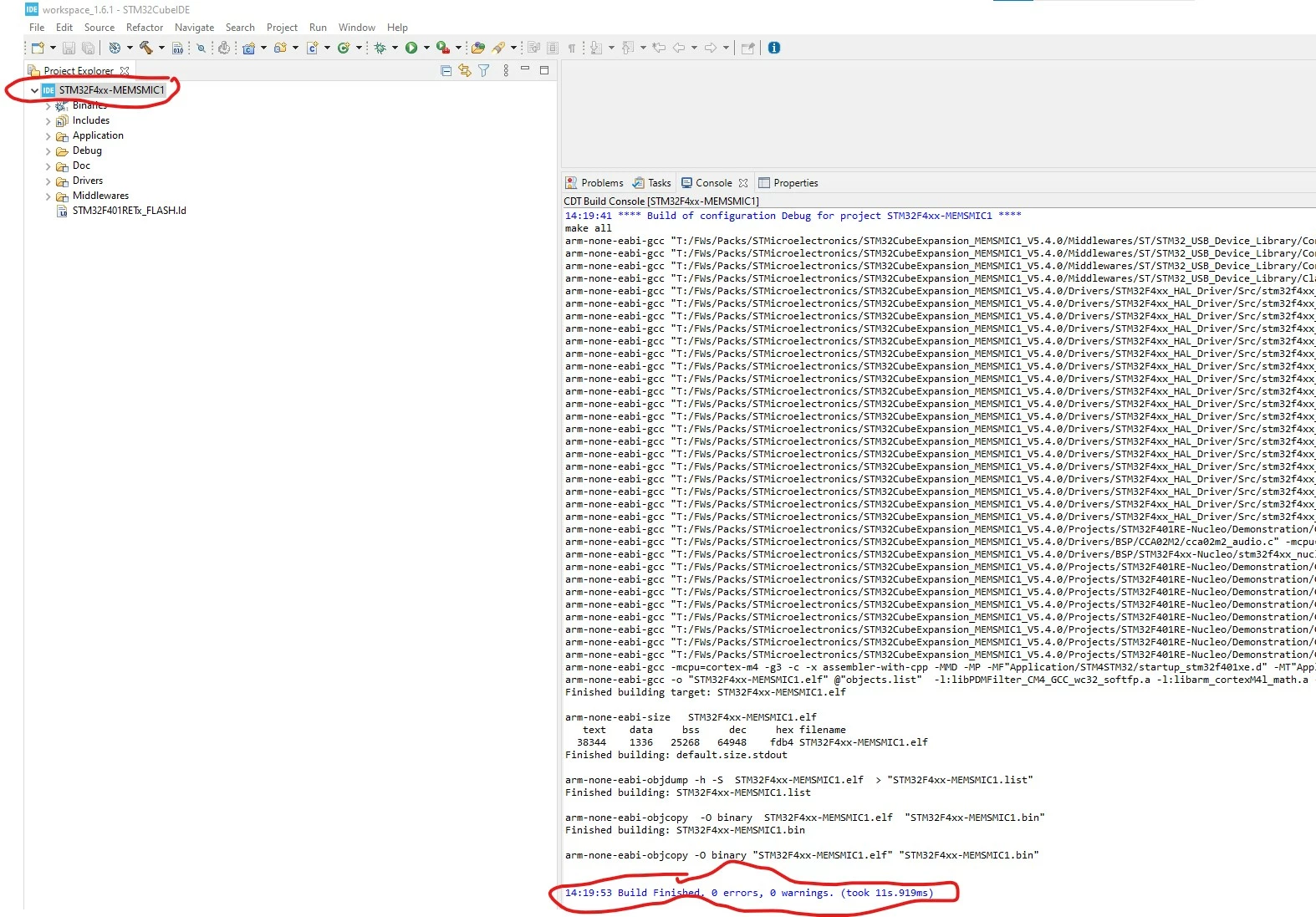Expand the Drivers folder

tap(48, 181)
